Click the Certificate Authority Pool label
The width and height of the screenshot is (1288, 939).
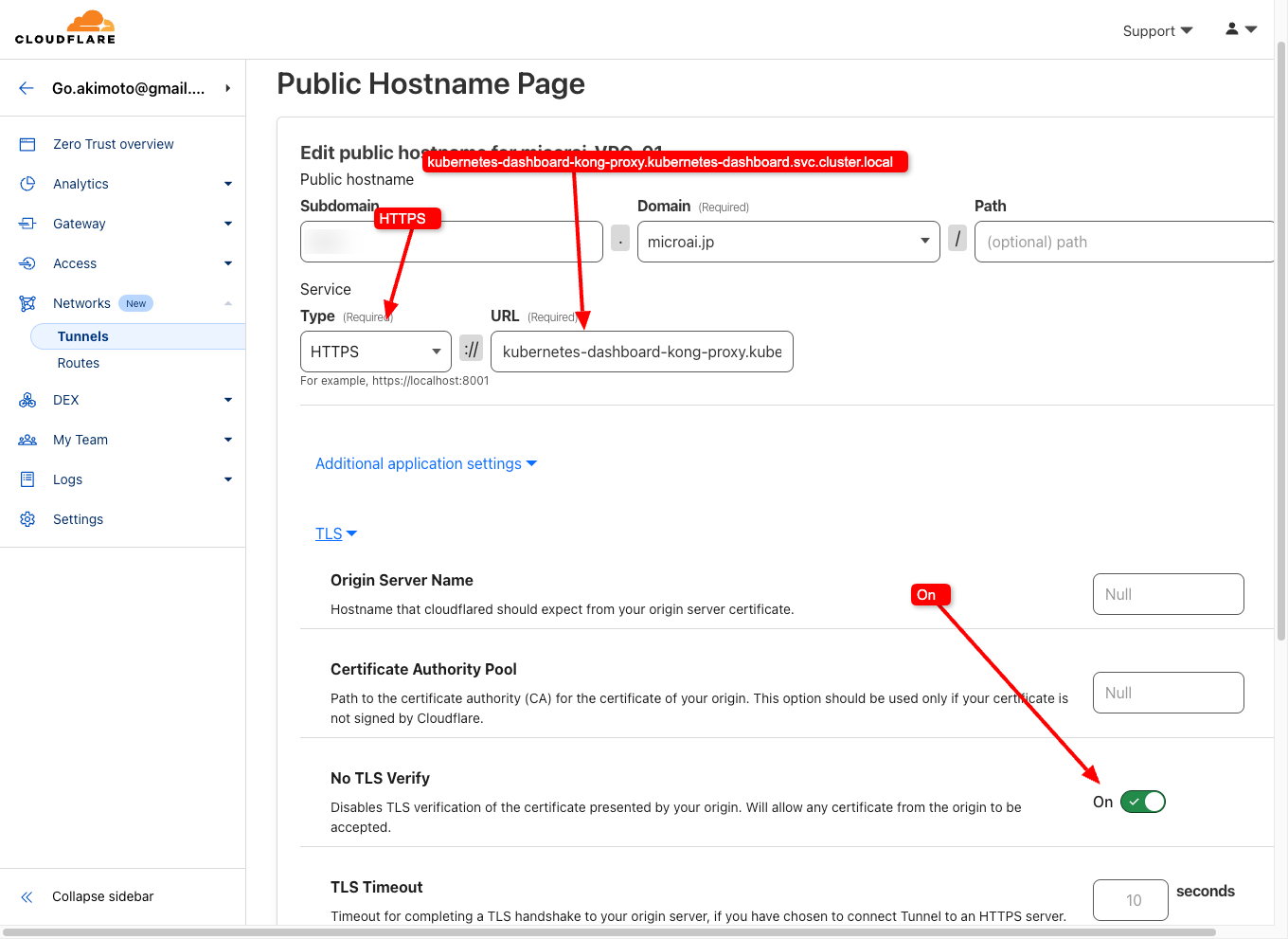click(x=423, y=669)
